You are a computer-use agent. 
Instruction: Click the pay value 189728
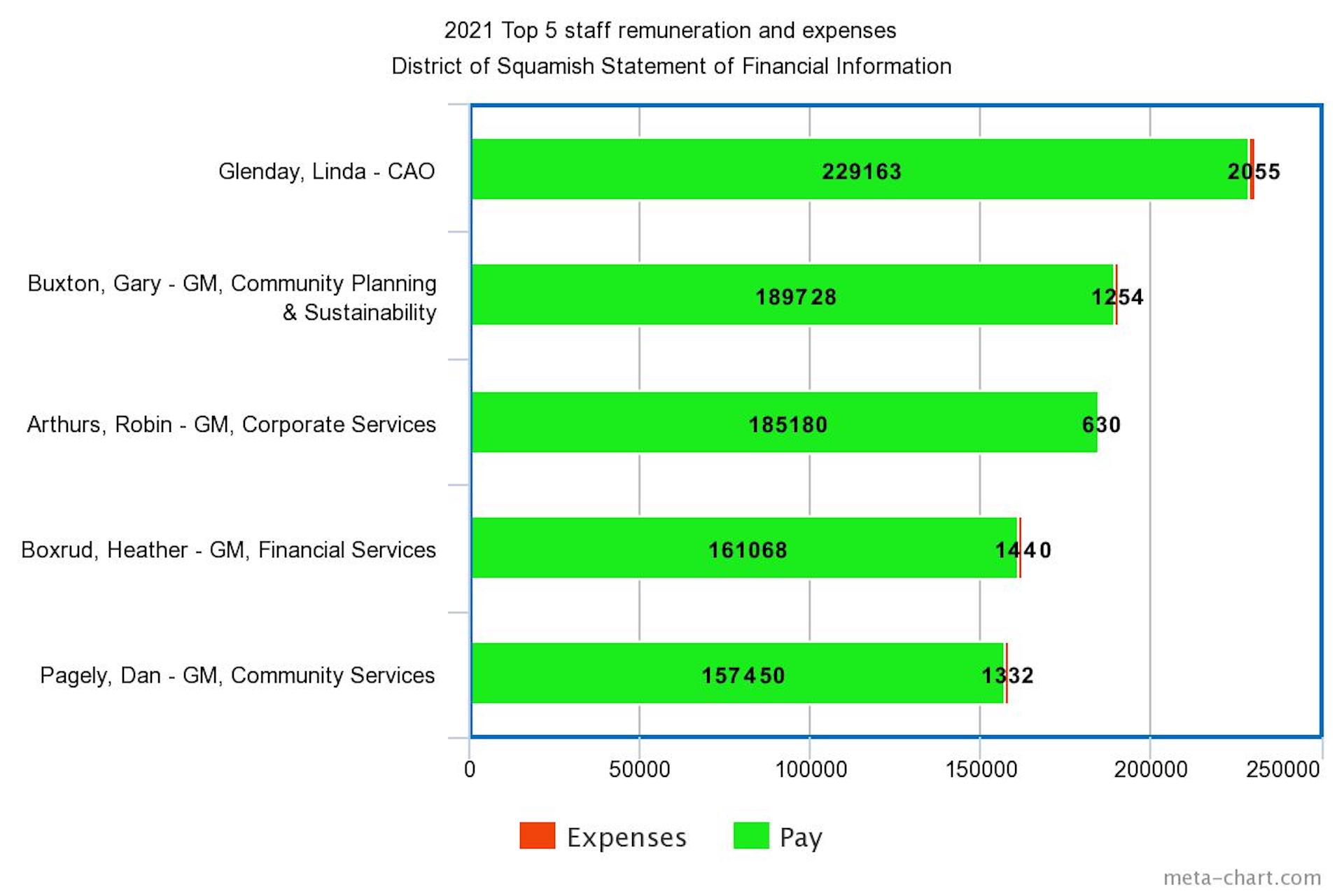(x=796, y=297)
